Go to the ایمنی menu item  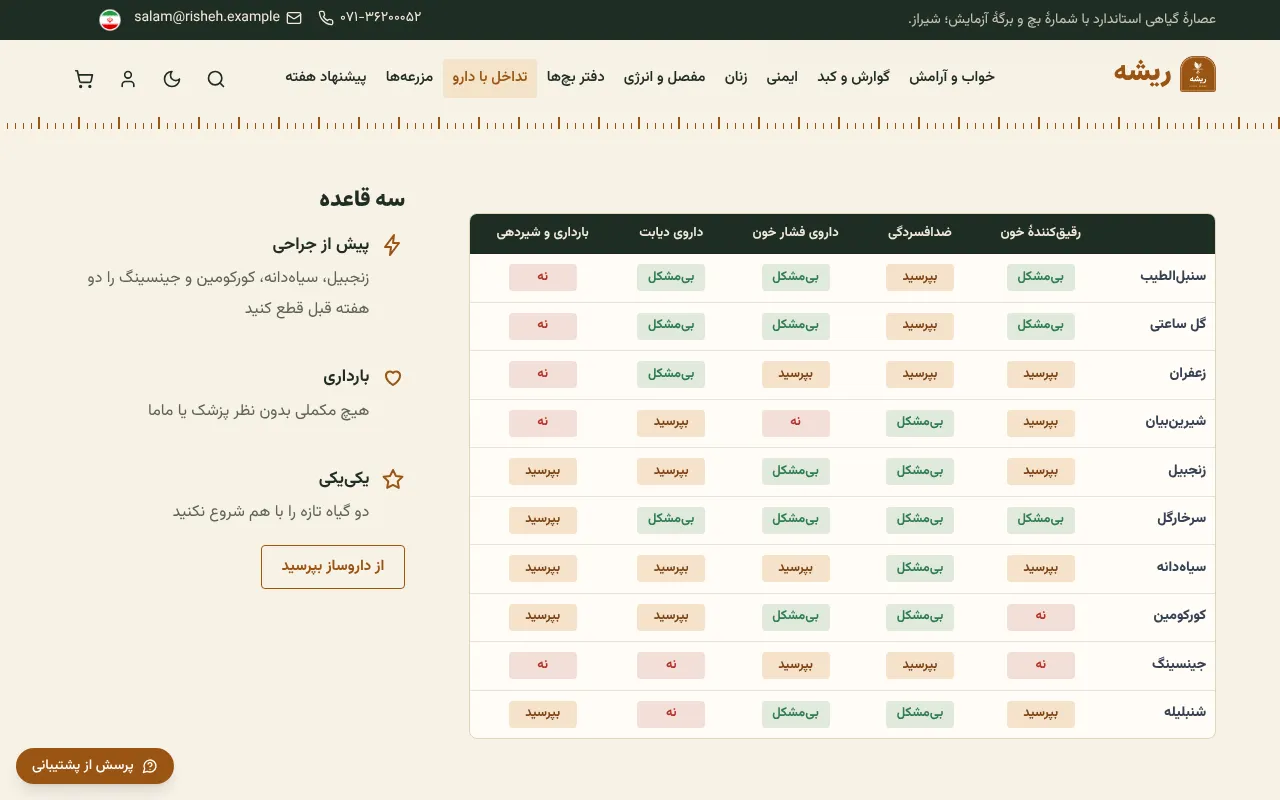click(x=782, y=78)
